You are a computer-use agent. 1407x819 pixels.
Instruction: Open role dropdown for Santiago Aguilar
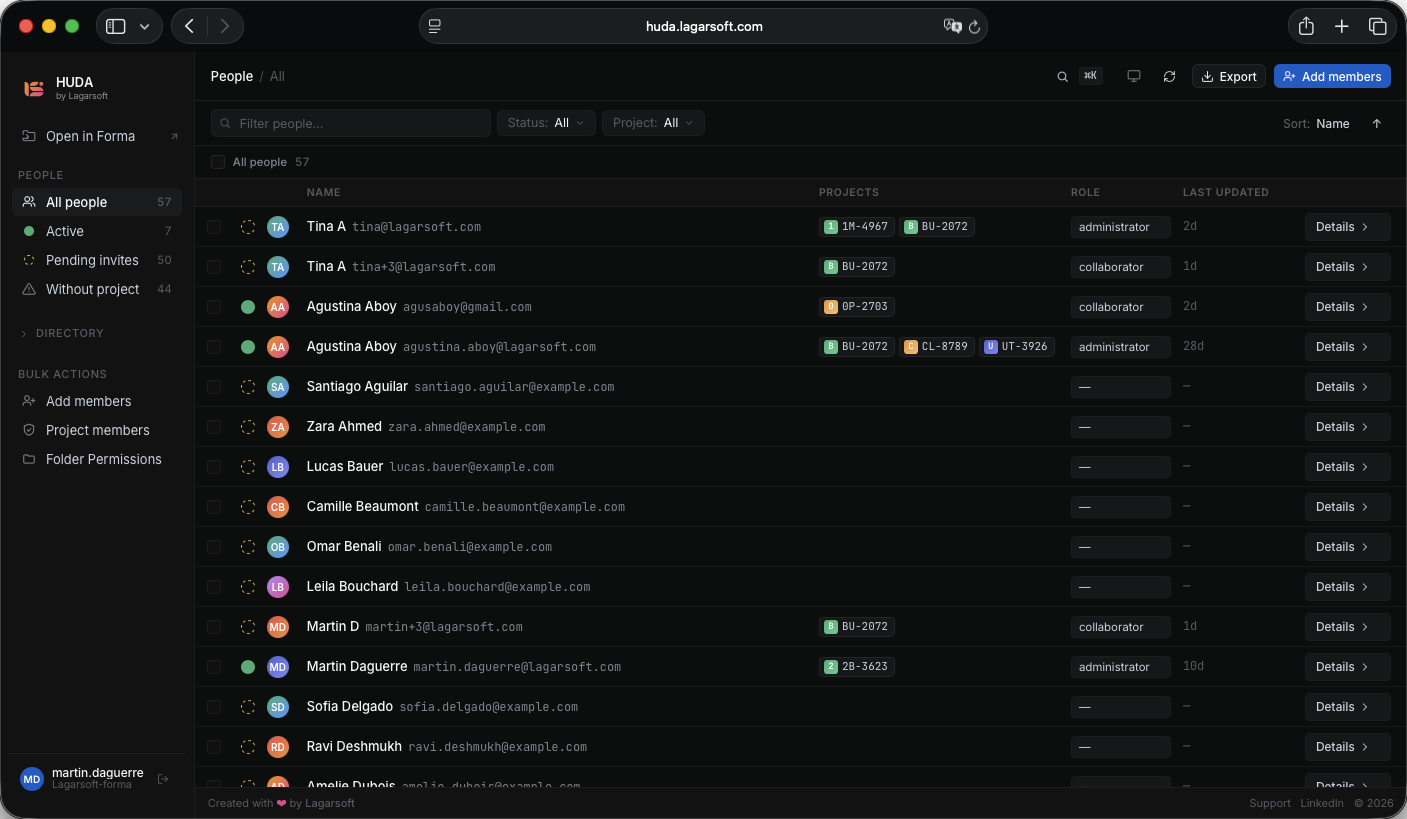coord(1120,387)
